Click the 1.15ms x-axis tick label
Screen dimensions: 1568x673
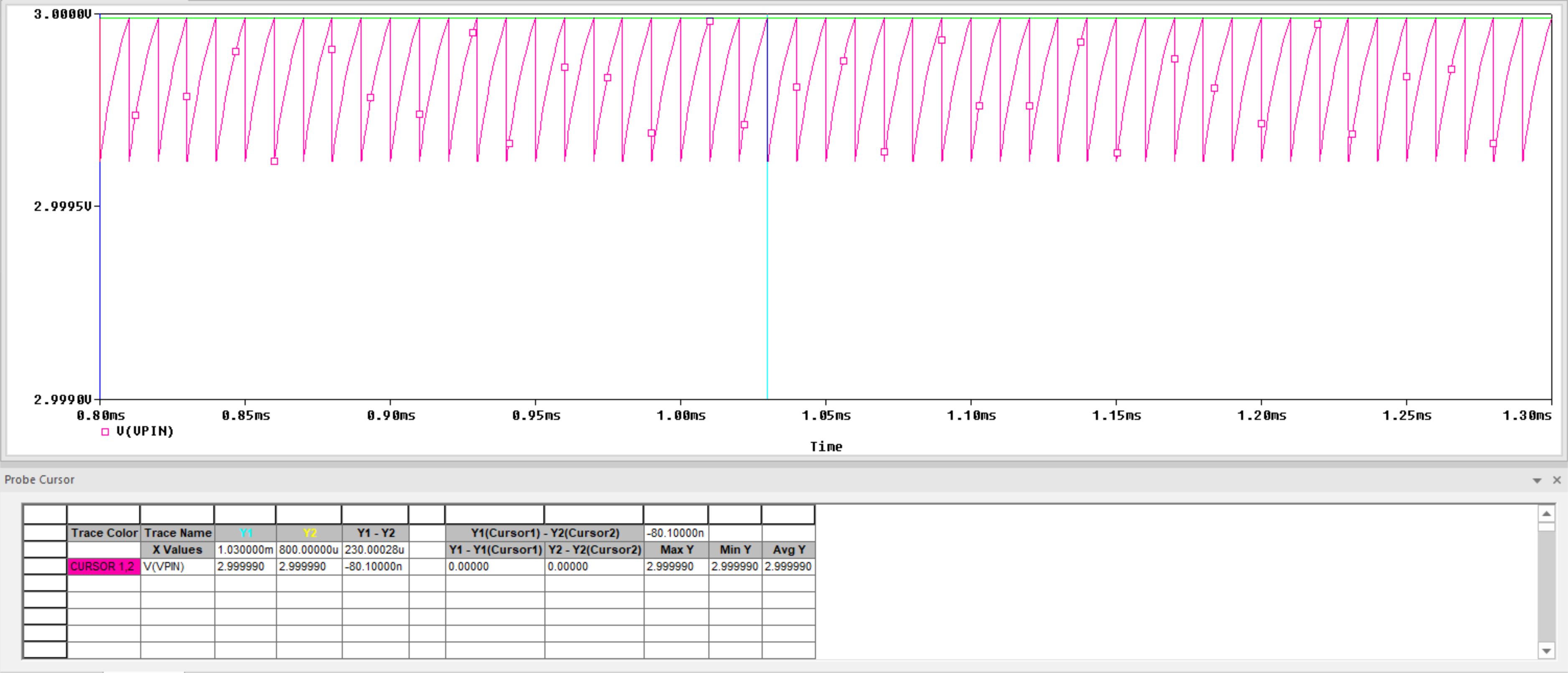(x=1116, y=416)
